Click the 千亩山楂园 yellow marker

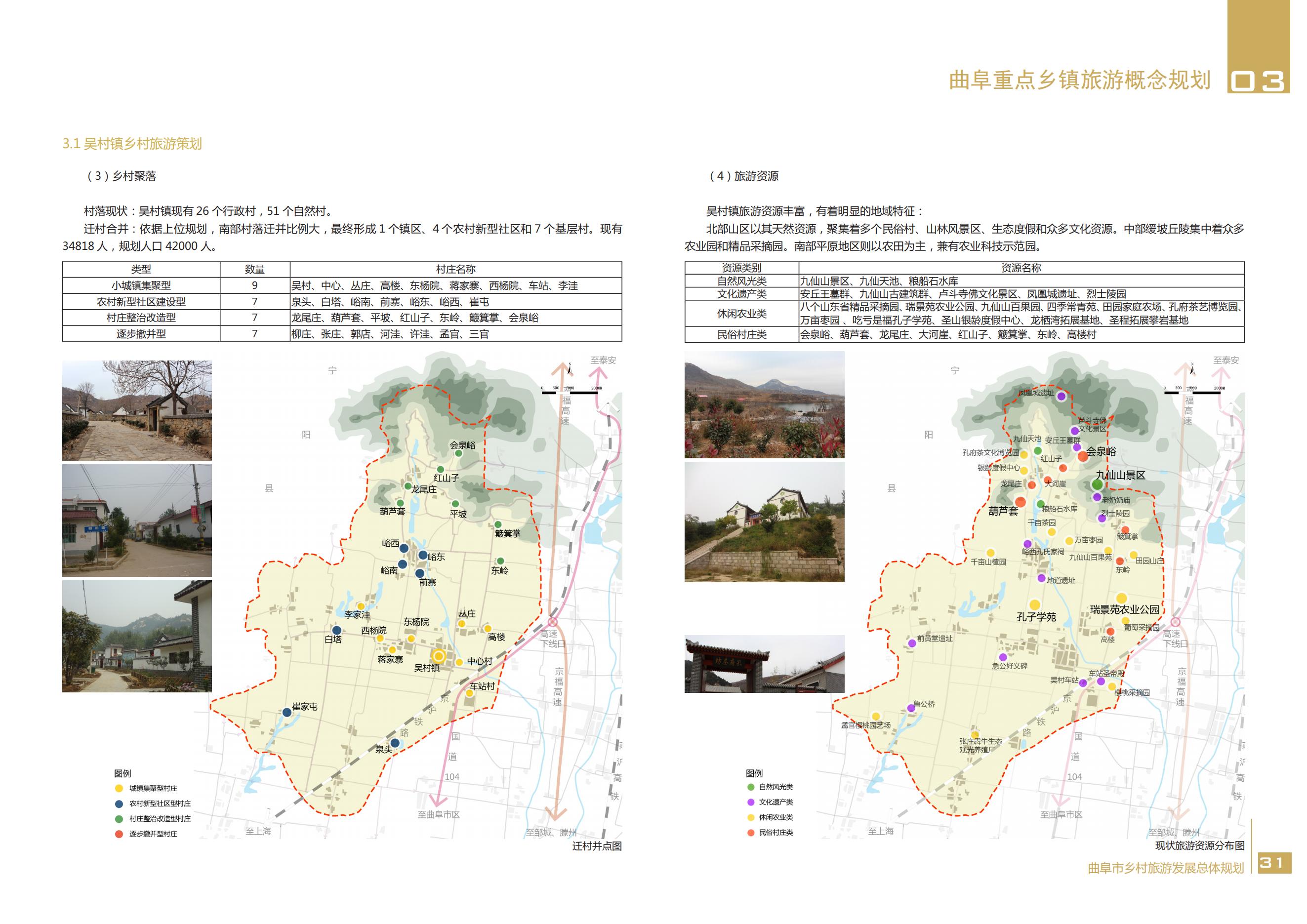tap(990, 553)
